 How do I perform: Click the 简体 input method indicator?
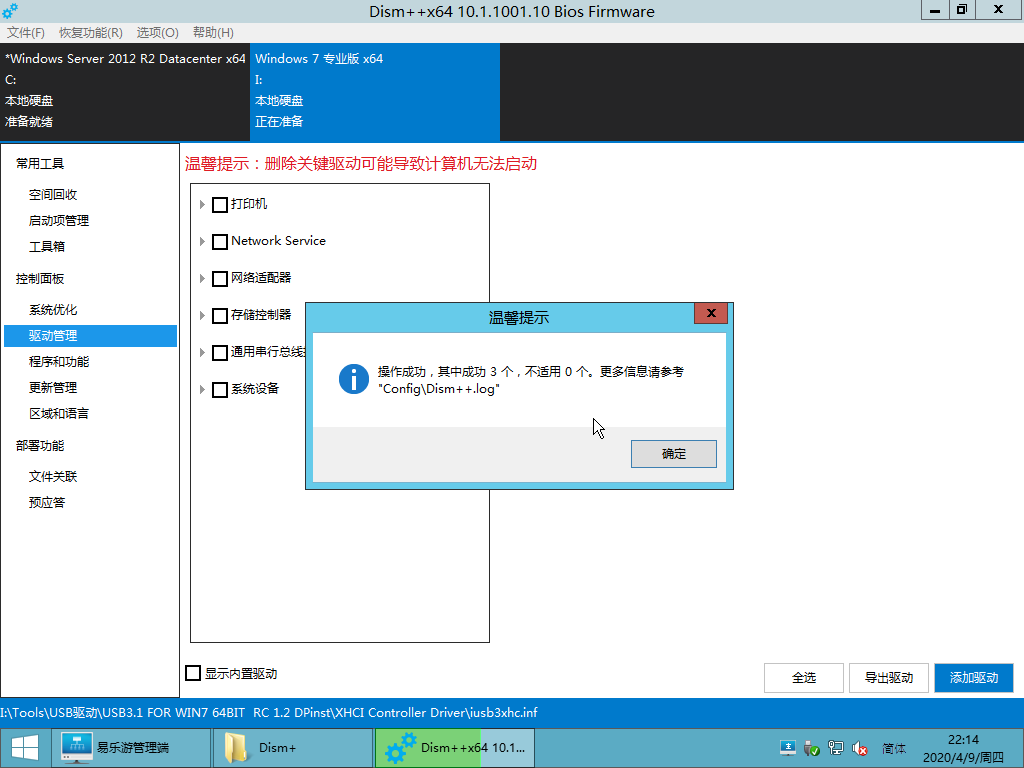tap(894, 748)
